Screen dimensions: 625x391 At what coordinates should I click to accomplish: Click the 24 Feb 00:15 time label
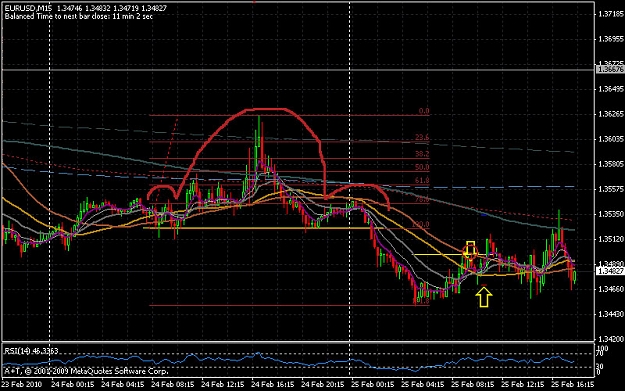click(73, 384)
